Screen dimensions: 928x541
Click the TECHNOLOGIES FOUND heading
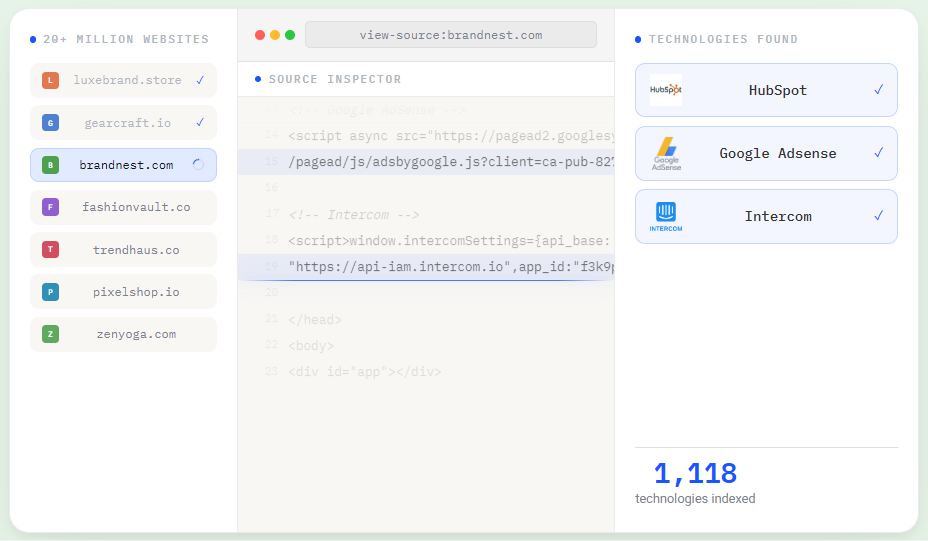(723, 39)
